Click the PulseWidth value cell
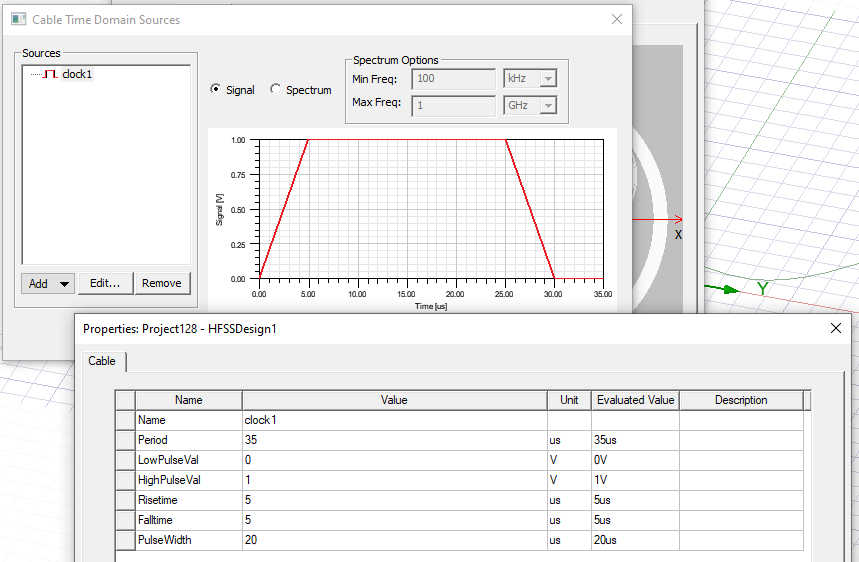 click(x=393, y=540)
